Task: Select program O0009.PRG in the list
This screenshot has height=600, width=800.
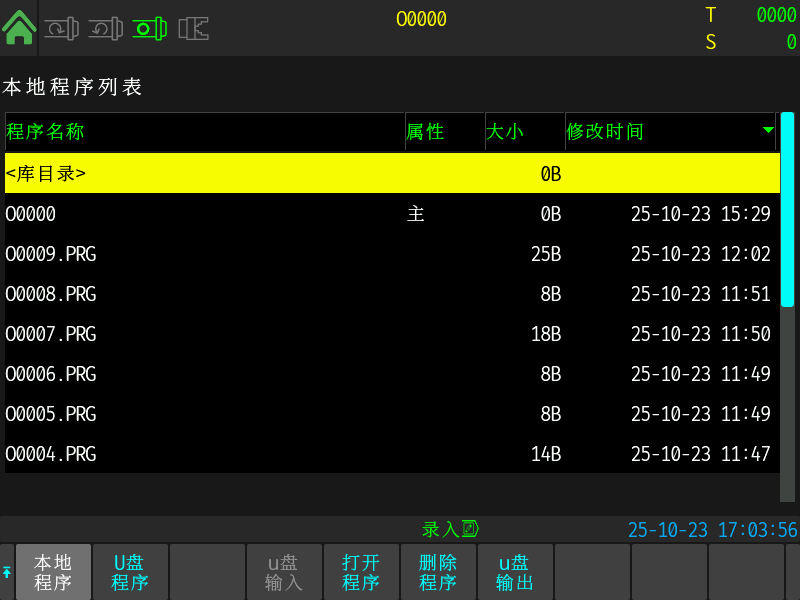Action: 390,254
